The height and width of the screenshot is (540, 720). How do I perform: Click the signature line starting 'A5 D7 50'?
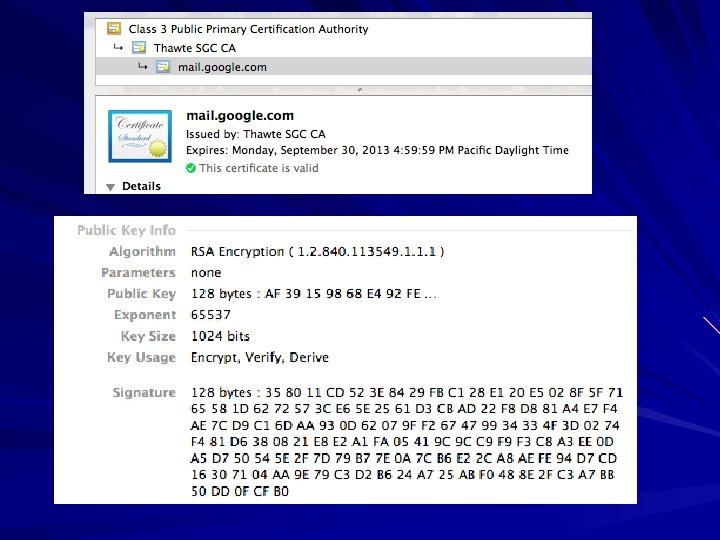point(404,458)
